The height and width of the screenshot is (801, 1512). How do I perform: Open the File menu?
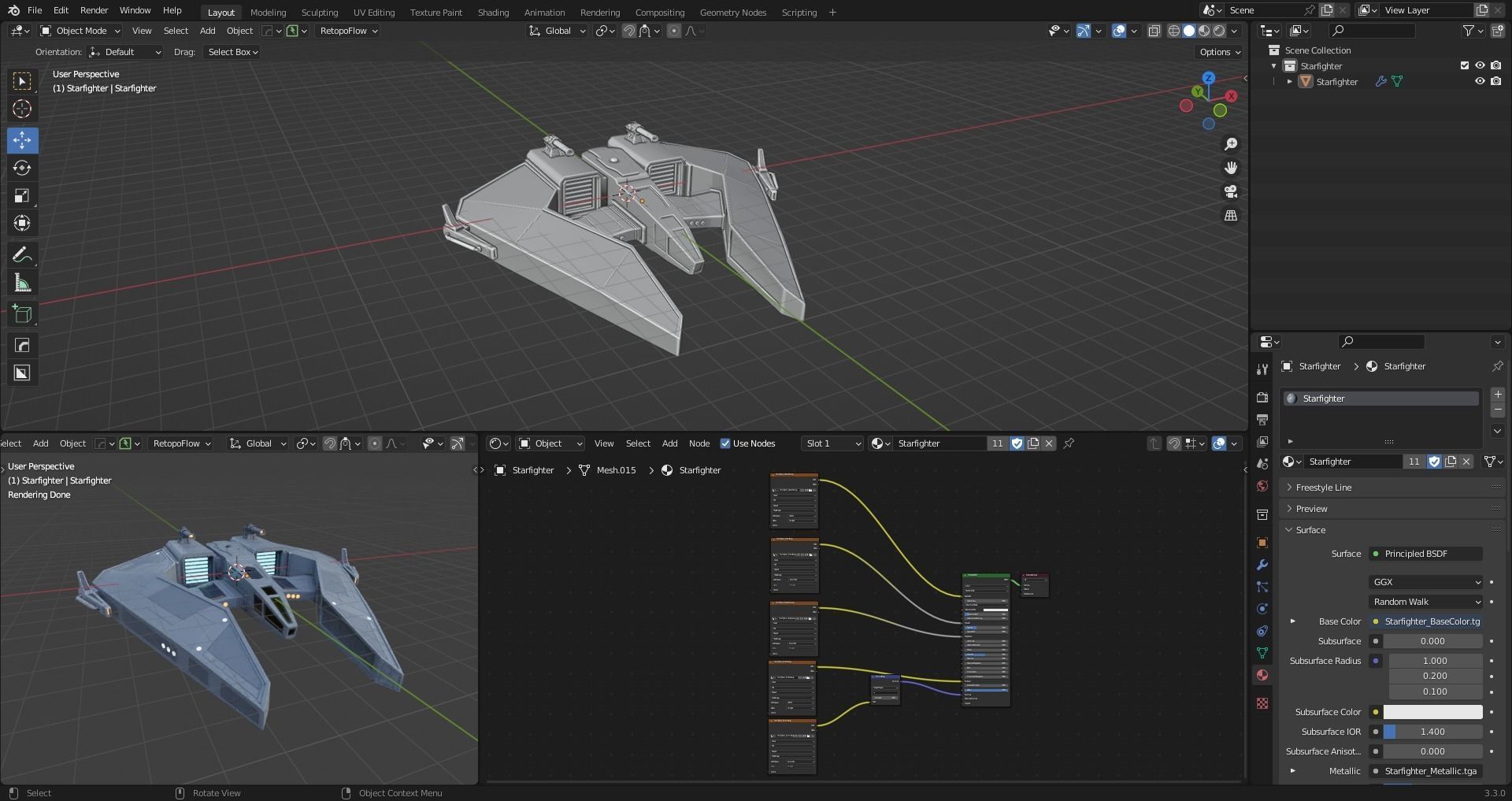click(35, 10)
